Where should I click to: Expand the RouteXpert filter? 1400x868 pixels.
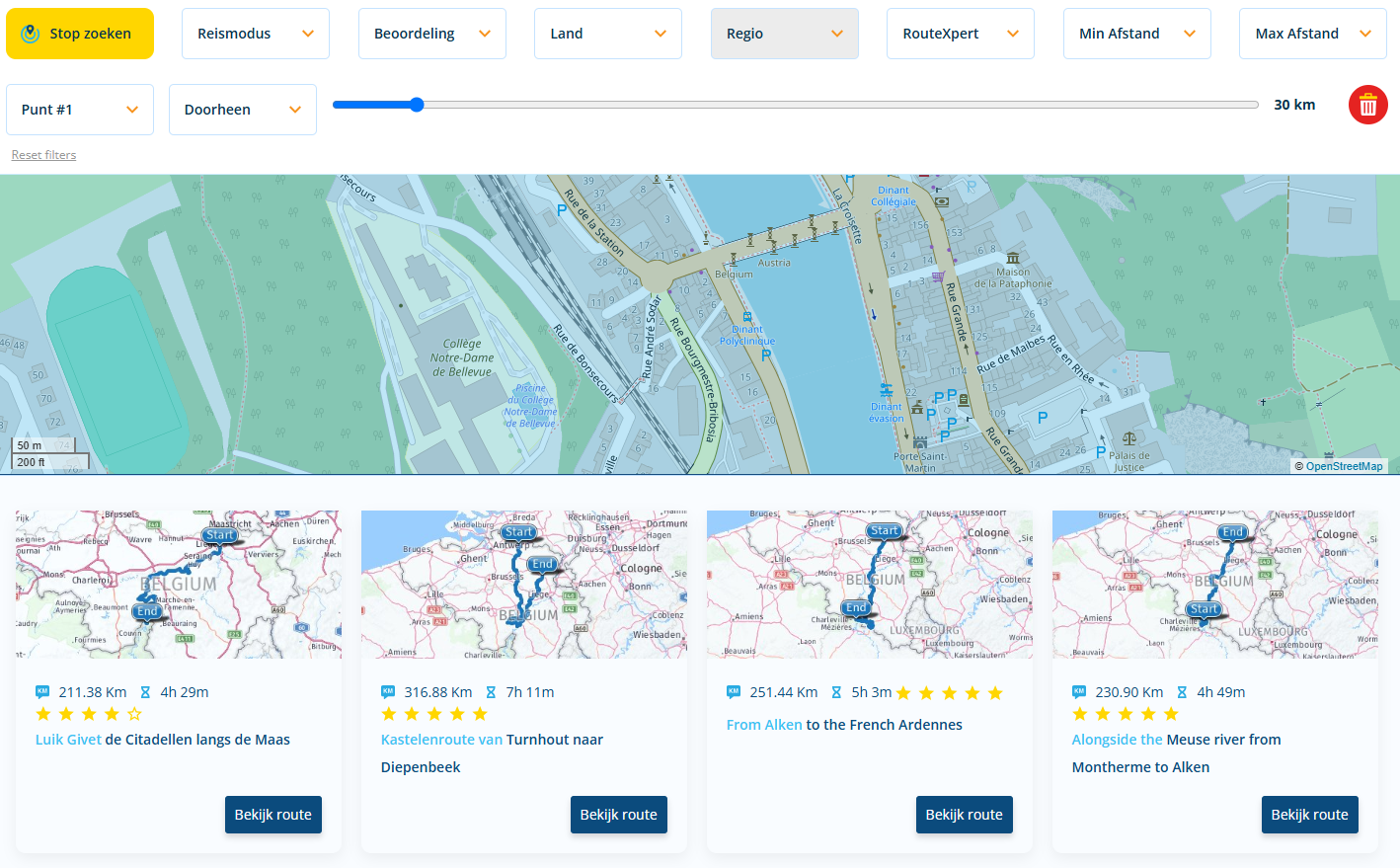tap(961, 34)
